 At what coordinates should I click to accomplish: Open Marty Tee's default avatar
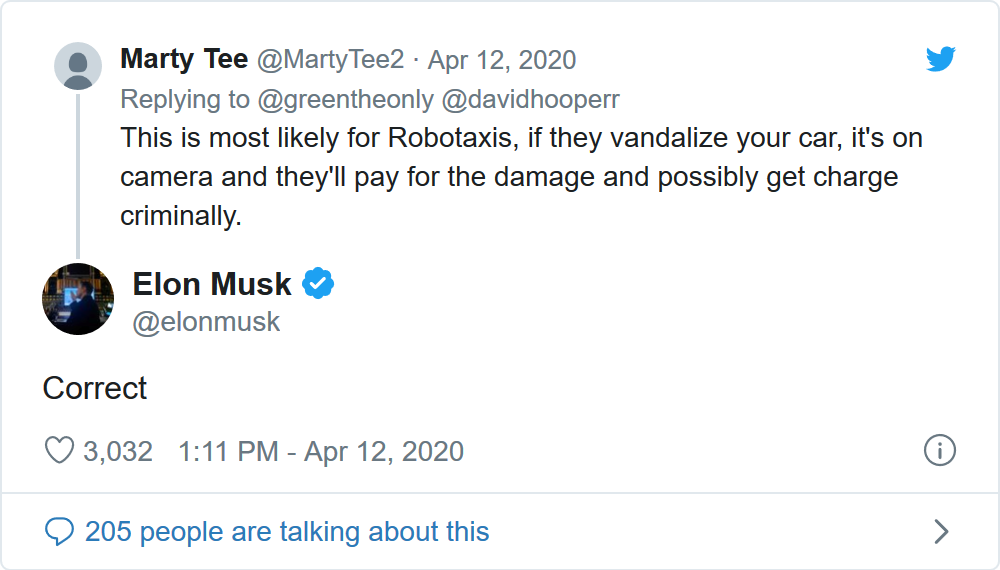(77, 66)
